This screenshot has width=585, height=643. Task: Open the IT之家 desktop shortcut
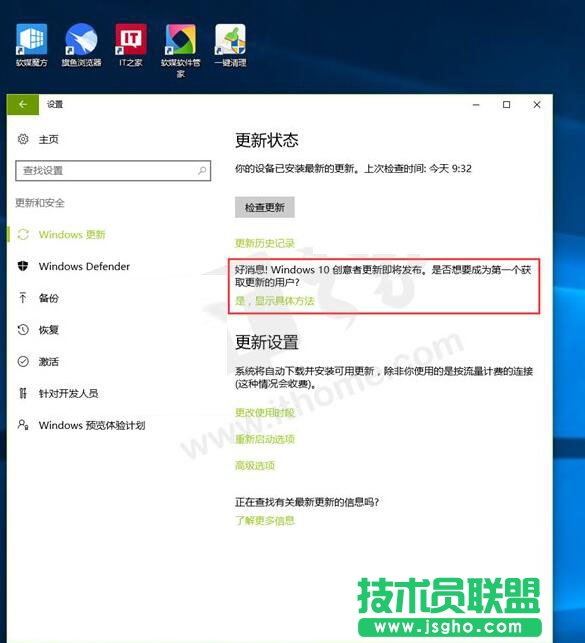tap(131, 45)
